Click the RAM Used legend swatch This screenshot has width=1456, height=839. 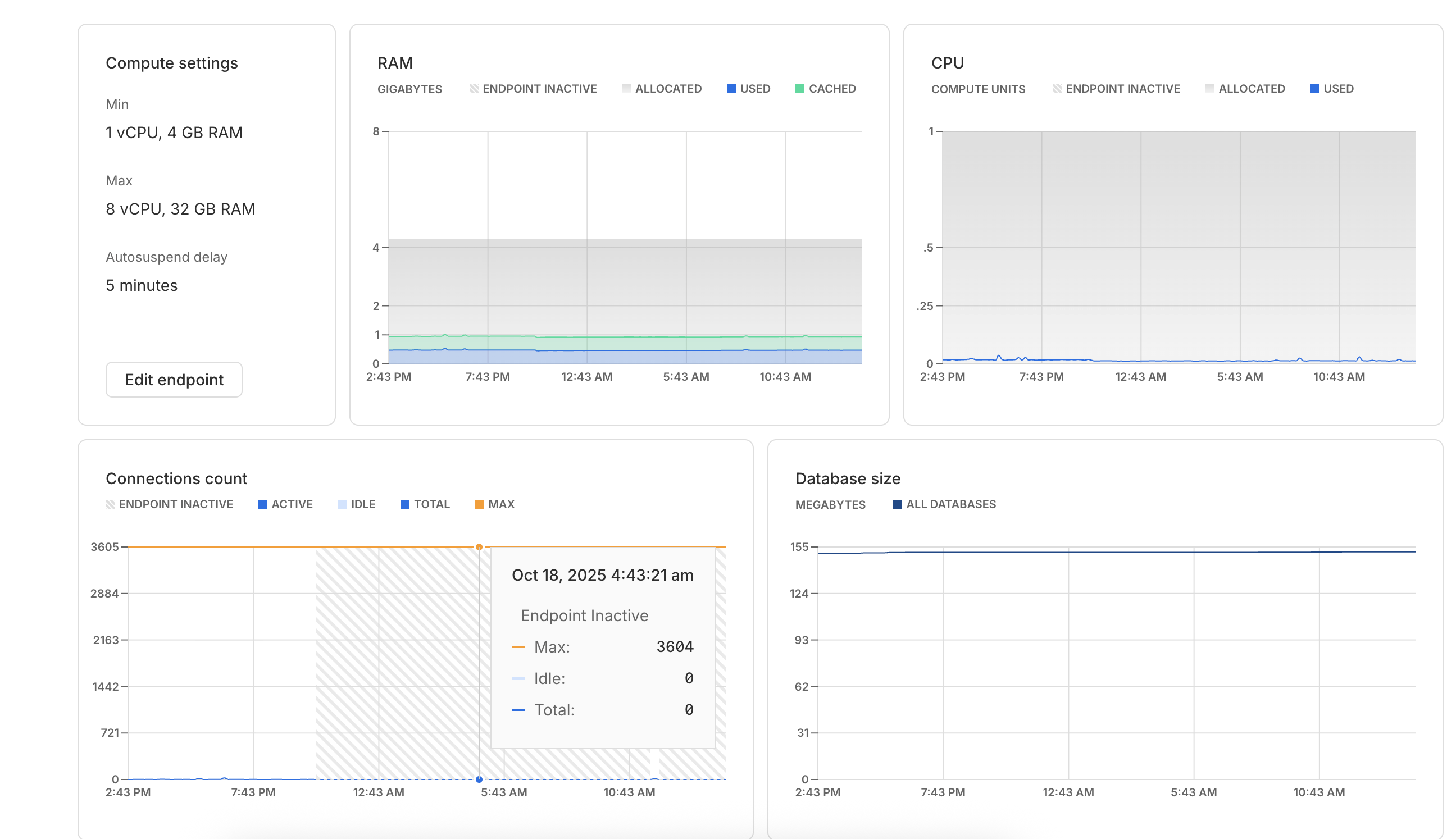point(731,89)
